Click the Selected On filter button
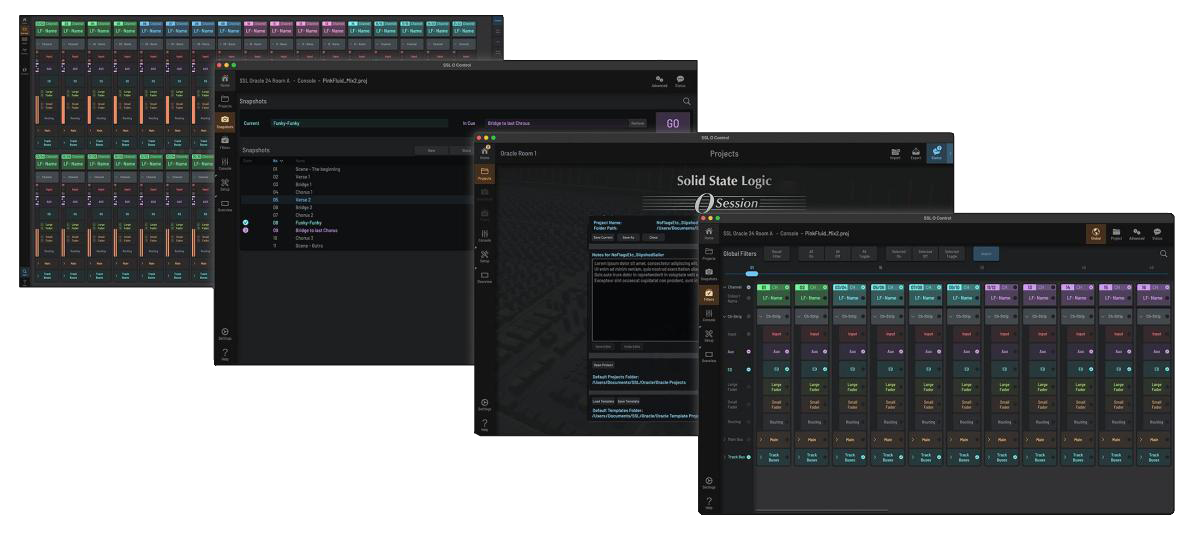 (x=899, y=254)
